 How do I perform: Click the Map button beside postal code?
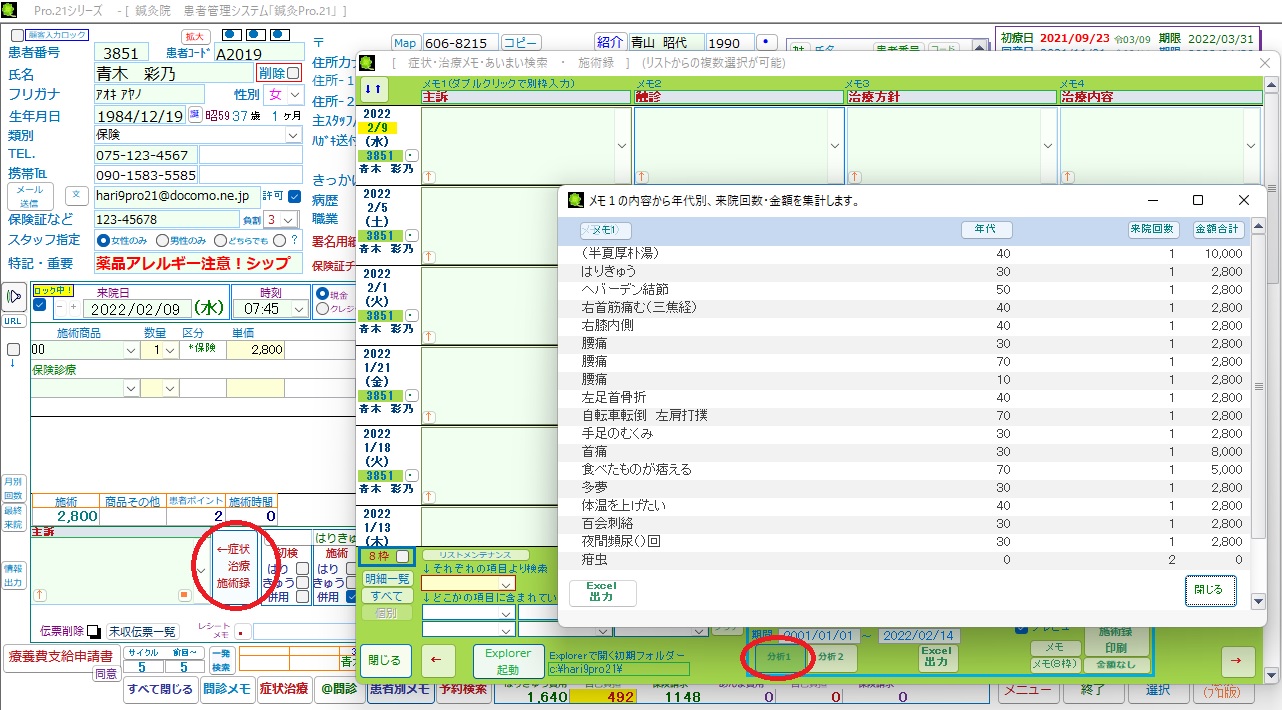[x=404, y=43]
